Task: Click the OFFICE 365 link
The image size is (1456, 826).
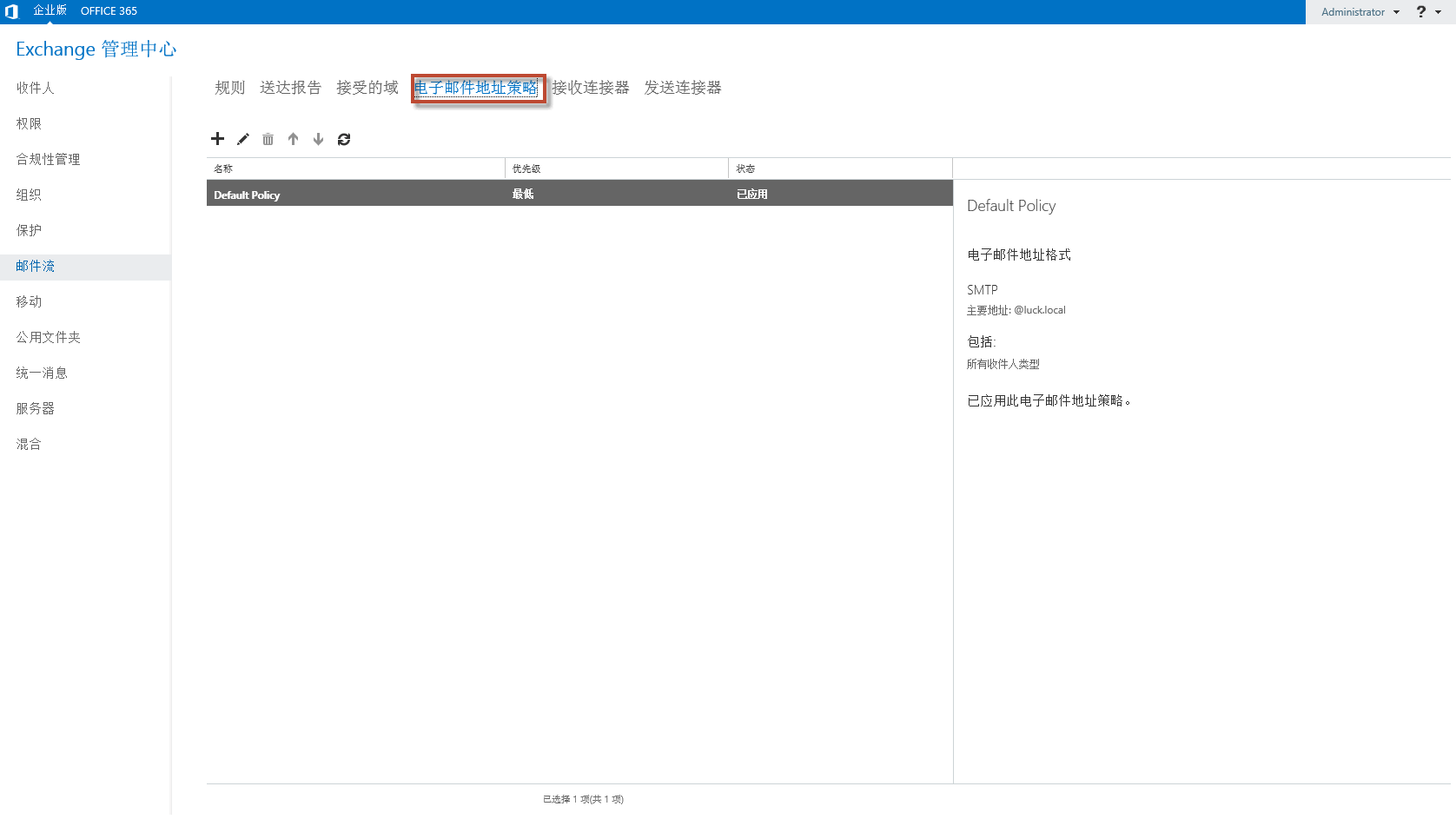Action: point(109,11)
